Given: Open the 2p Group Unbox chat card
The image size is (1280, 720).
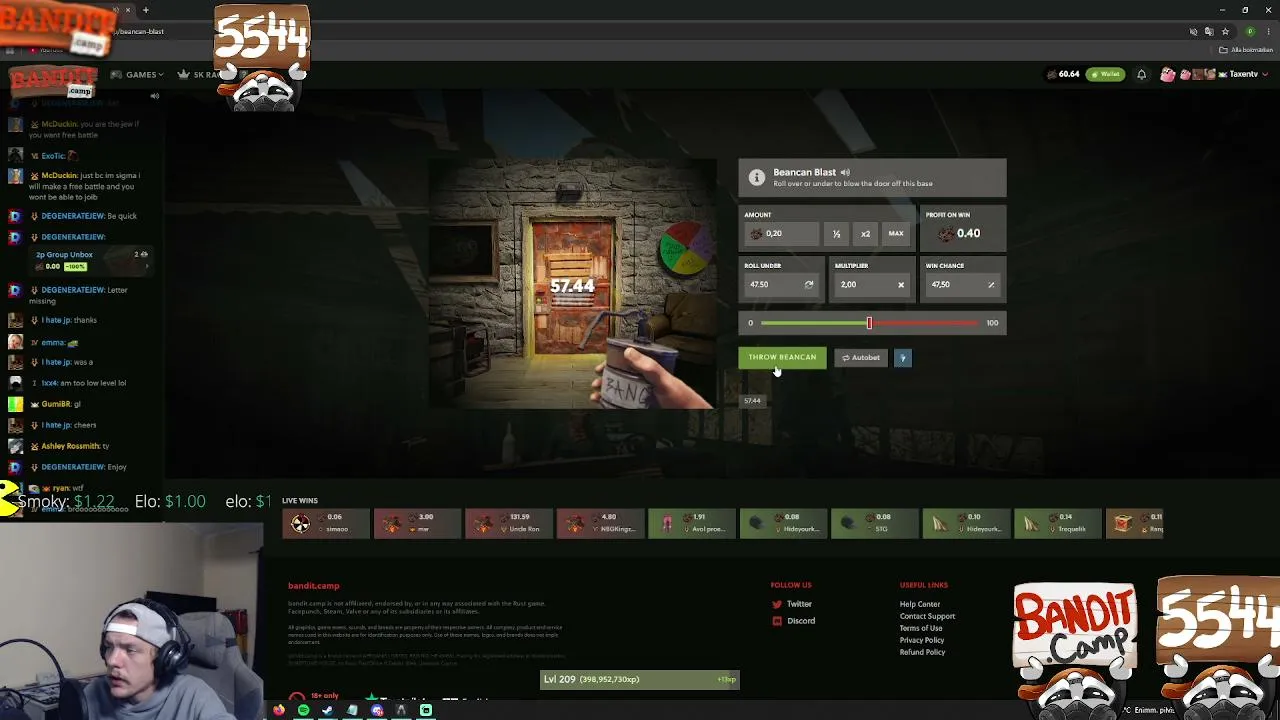Looking at the screenshot, I should coord(91,260).
